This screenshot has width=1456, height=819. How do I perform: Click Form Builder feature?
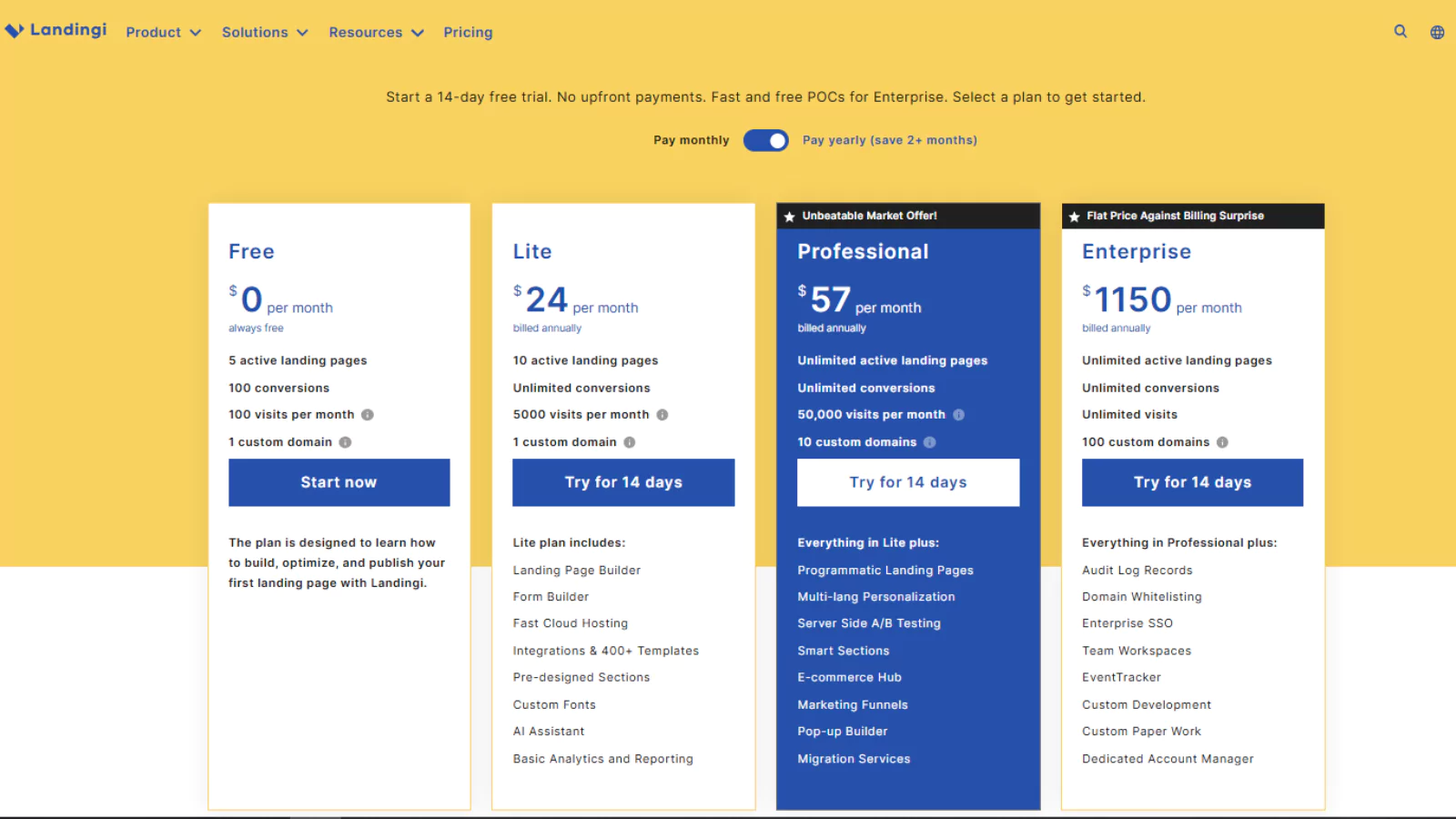(551, 597)
